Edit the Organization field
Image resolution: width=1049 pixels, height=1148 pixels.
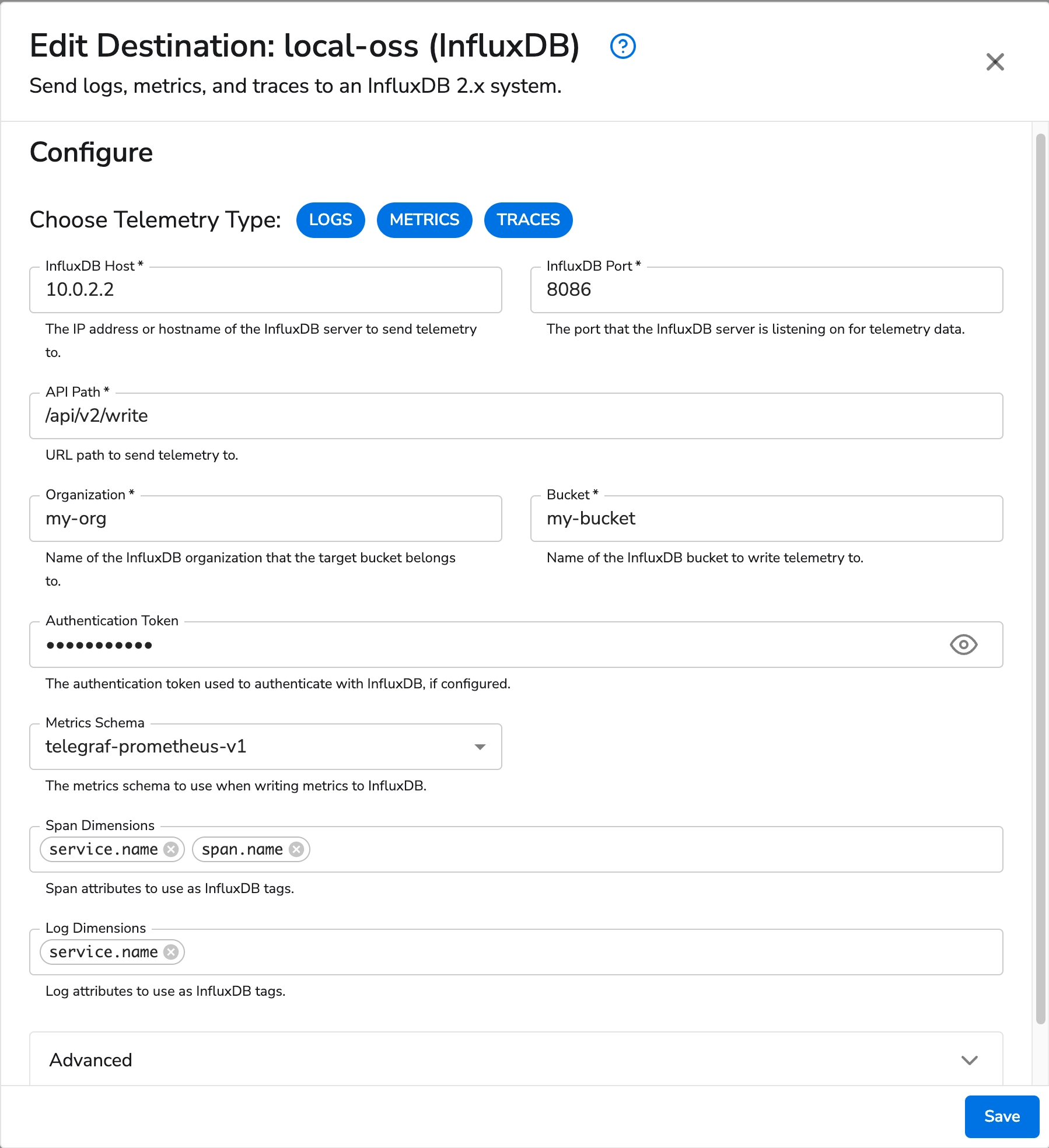pyautogui.click(x=264, y=518)
